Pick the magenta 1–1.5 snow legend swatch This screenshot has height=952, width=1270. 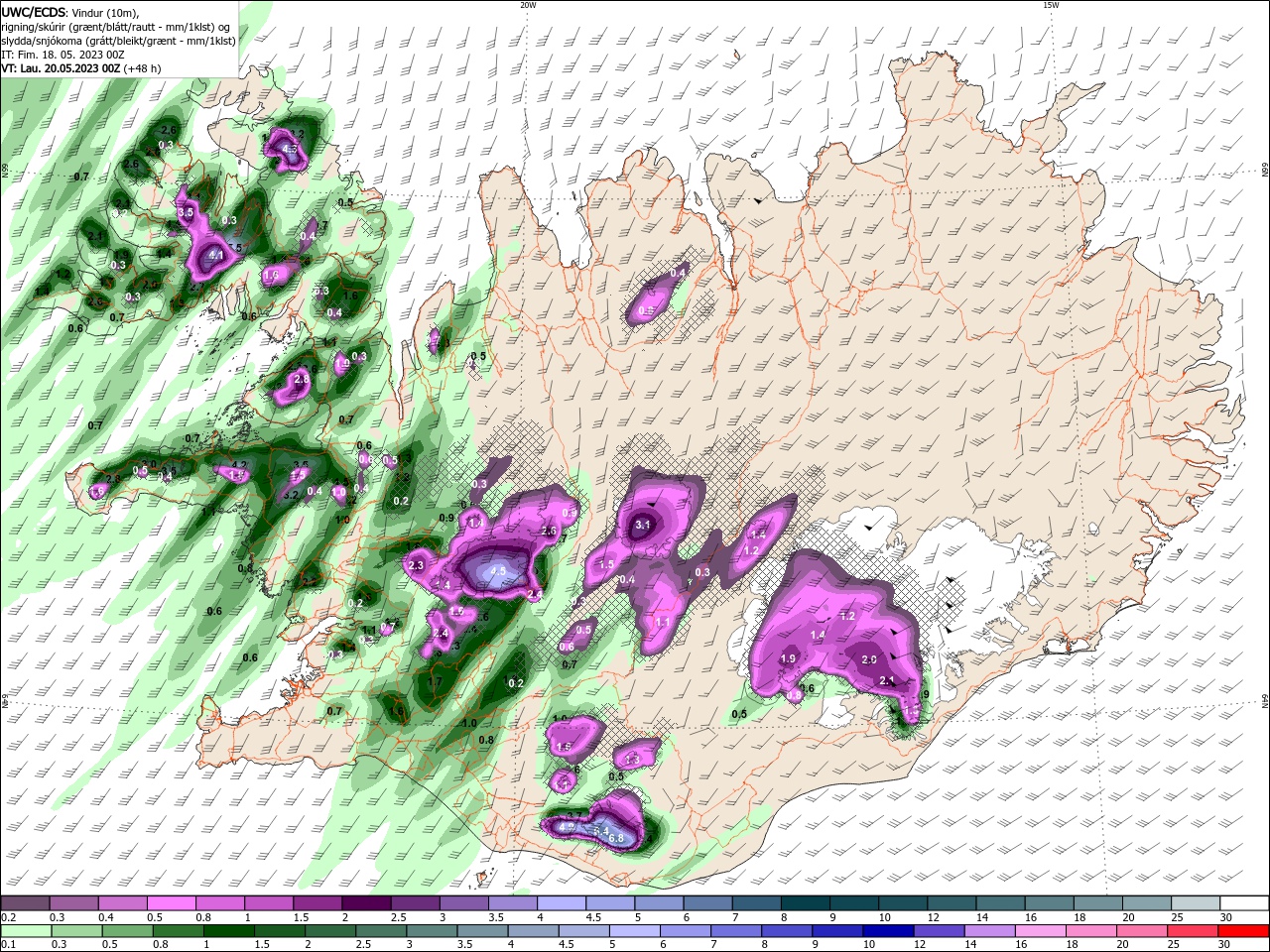click(269, 903)
